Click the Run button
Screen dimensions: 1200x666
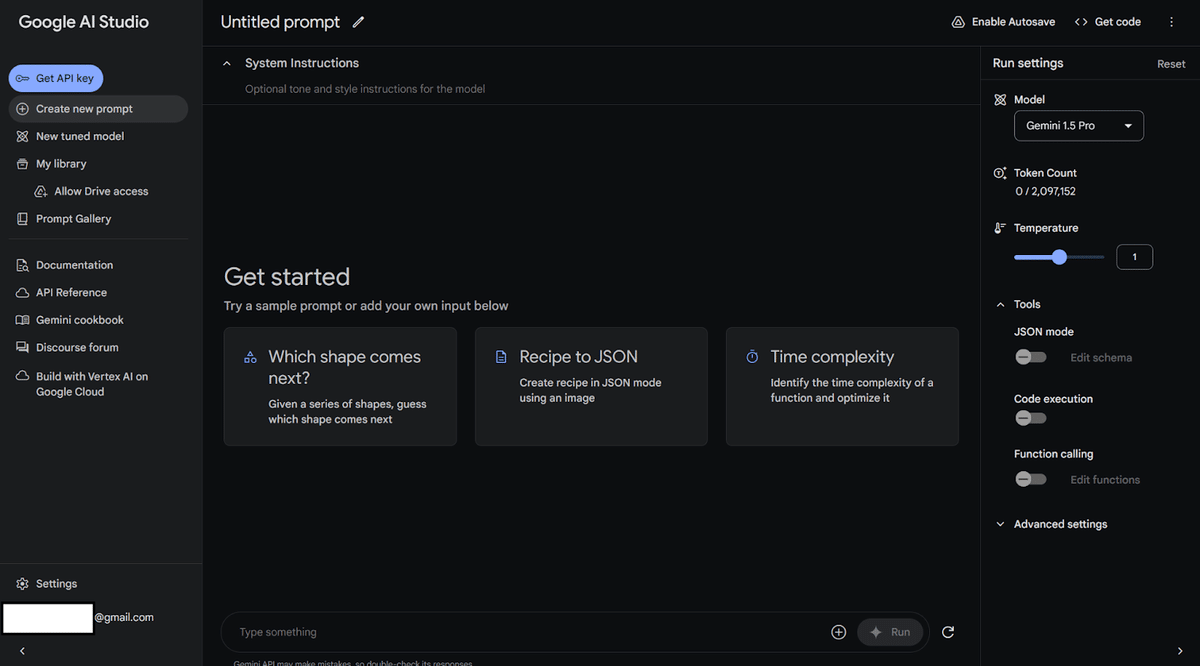coord(890,632)
